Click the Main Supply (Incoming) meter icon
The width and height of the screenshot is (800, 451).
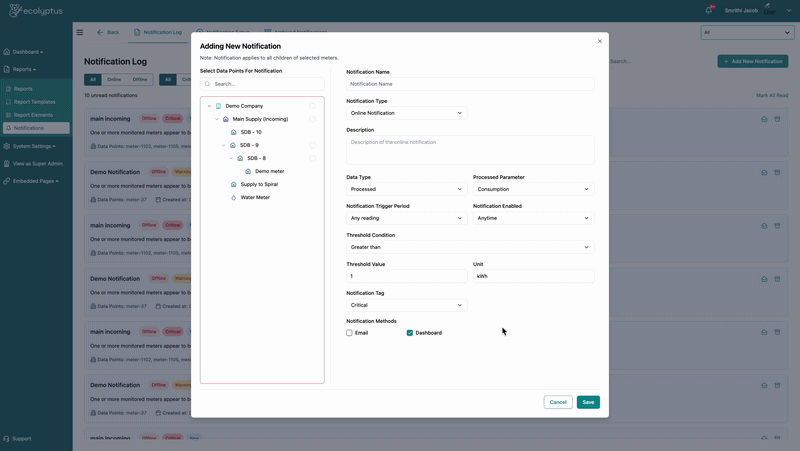[226, 119]
